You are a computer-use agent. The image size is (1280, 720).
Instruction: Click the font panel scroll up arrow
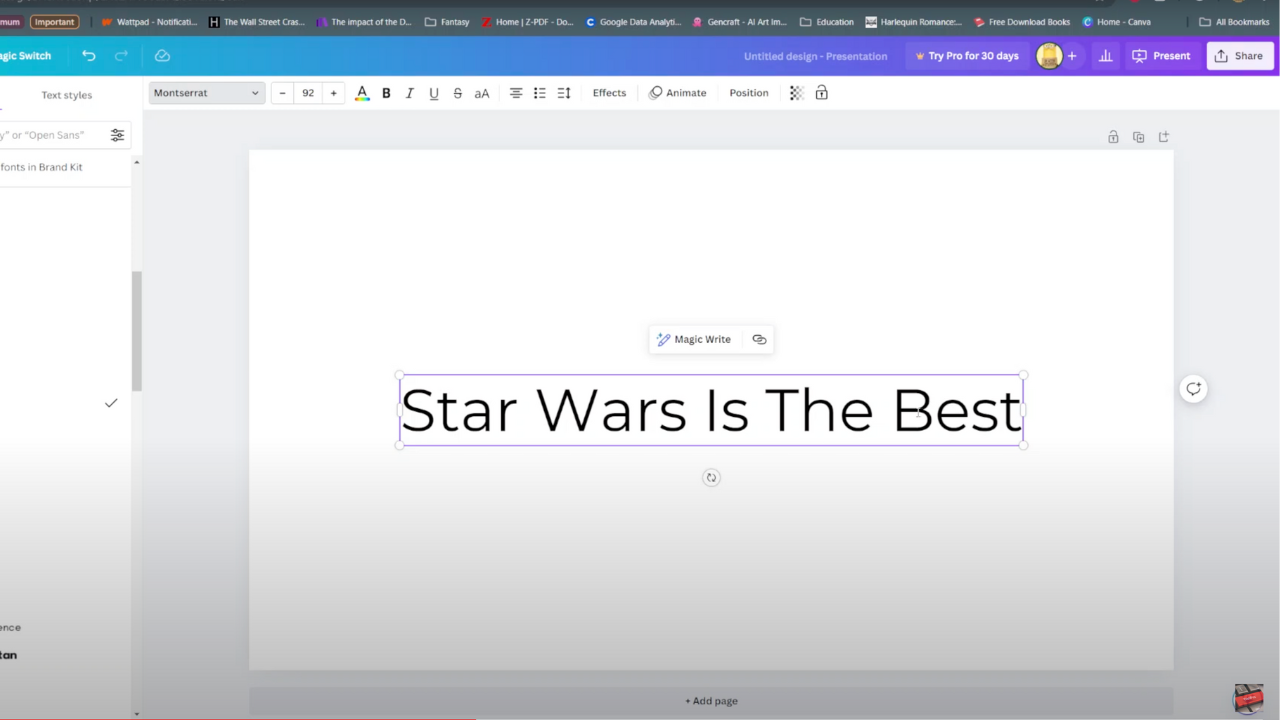(x=136, y=162)
